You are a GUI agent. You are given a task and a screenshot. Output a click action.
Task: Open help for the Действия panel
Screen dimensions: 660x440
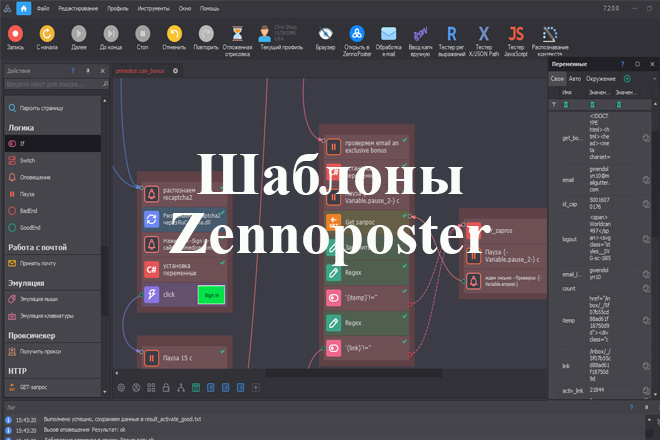click(x=73, y=71)
